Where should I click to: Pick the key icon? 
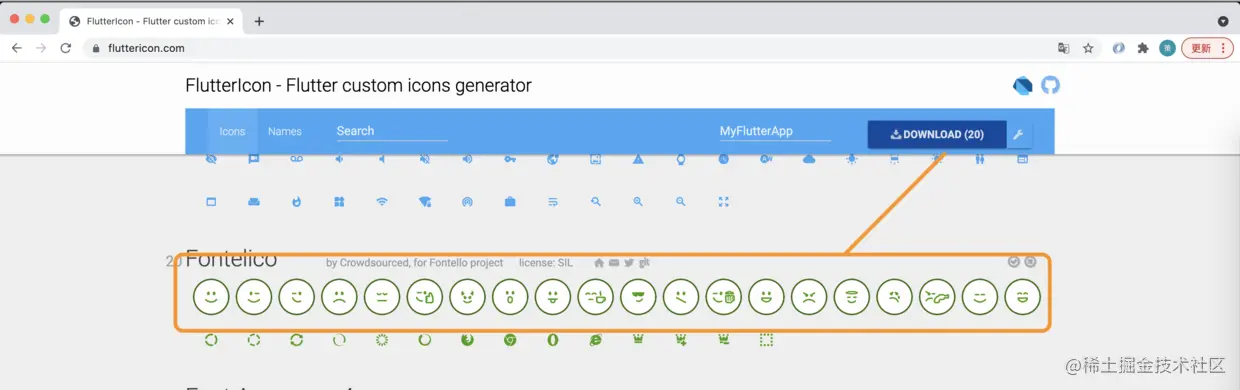point(510,158)
